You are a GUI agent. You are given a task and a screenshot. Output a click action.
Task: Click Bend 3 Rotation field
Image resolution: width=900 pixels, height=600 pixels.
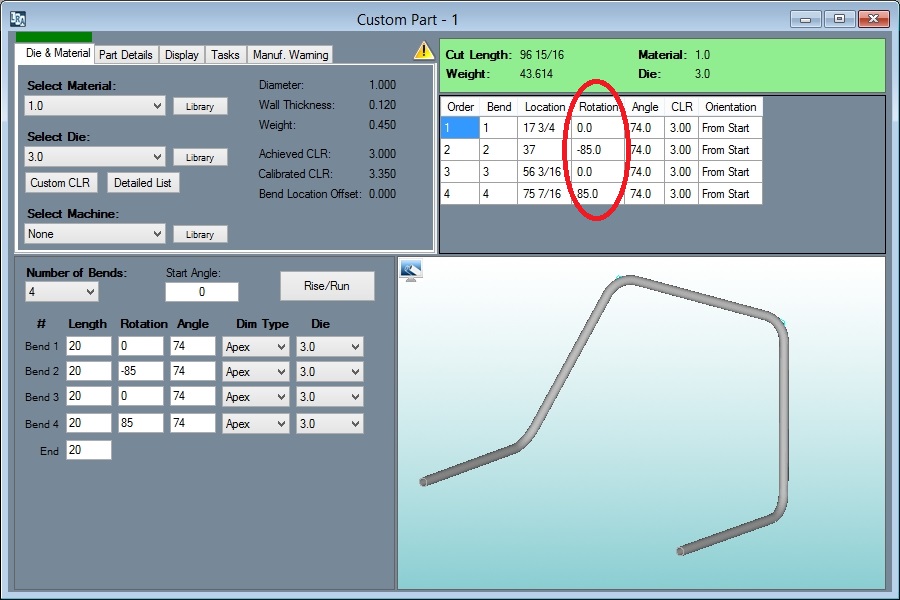point(141,396)
